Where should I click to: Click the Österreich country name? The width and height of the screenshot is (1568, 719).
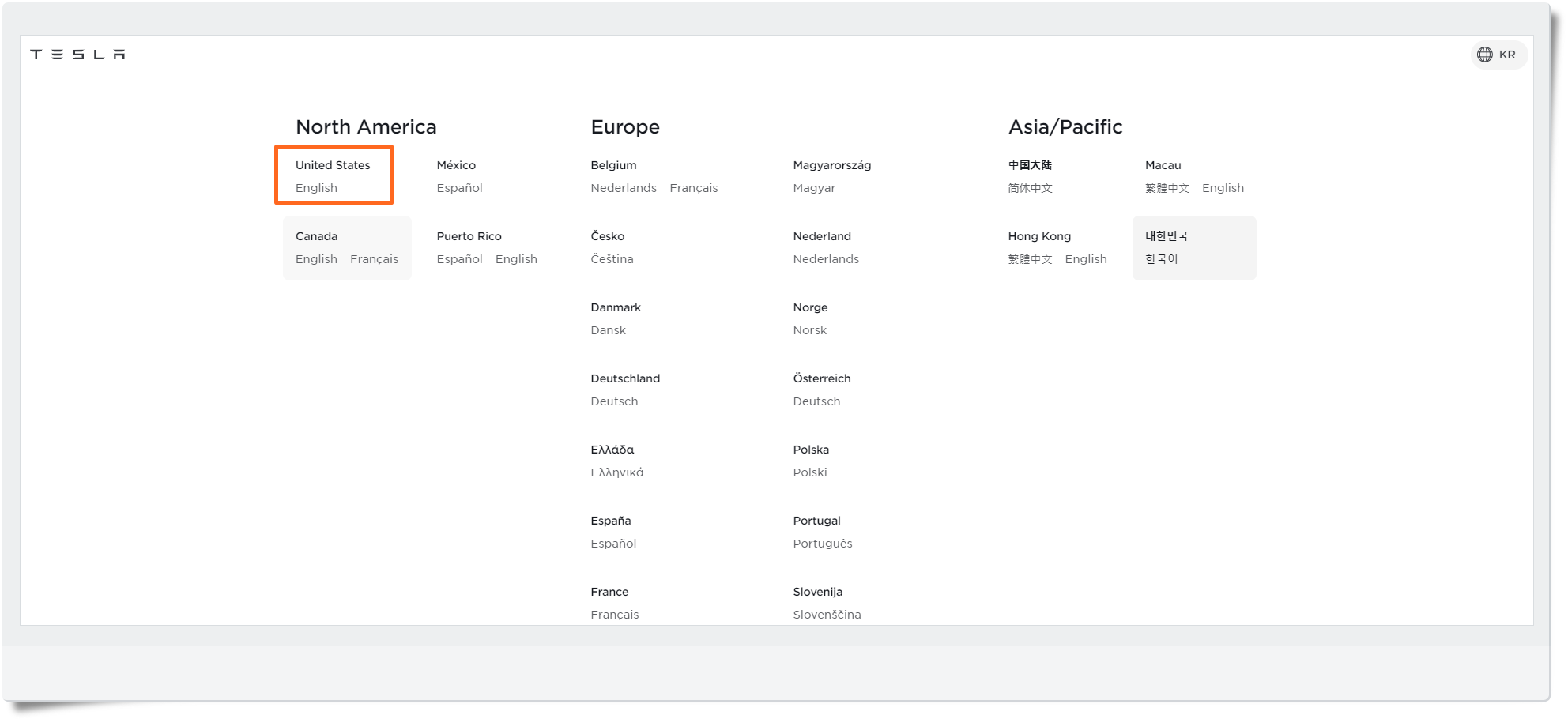pos(822,378)
